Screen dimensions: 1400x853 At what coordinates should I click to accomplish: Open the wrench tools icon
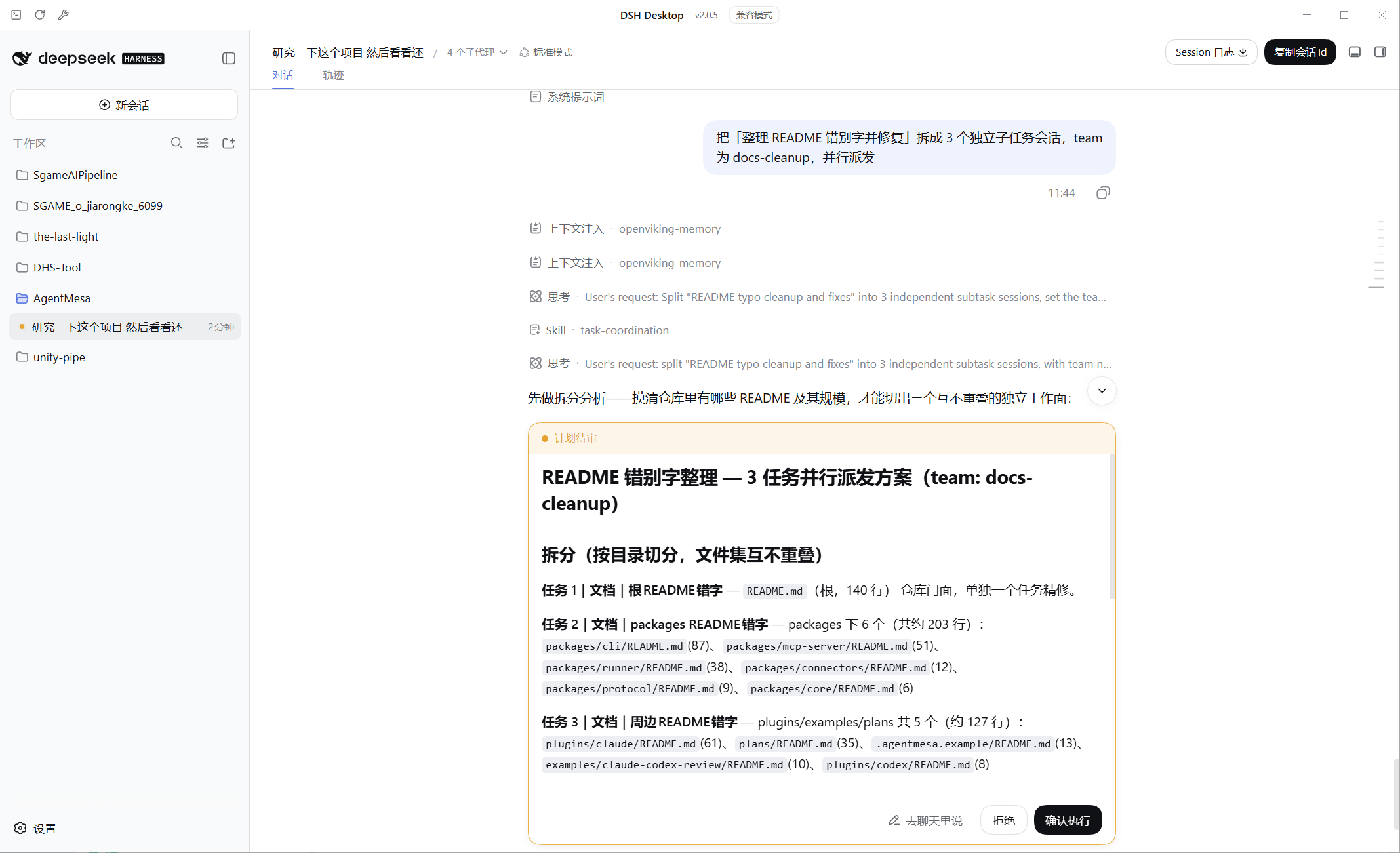(64, 14)
